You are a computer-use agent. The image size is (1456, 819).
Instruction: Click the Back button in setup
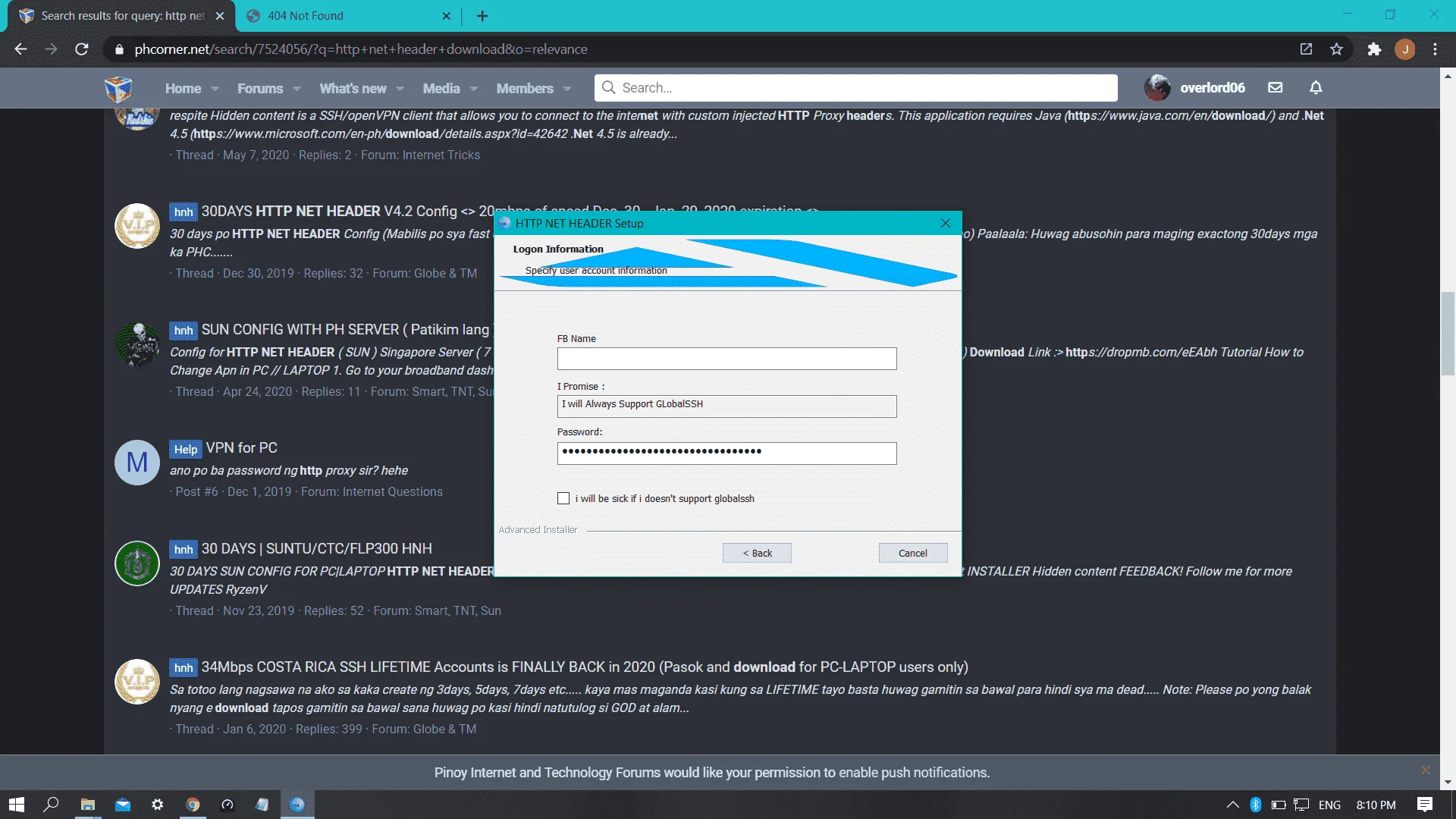pyautogui.click(x=757, y=553)
